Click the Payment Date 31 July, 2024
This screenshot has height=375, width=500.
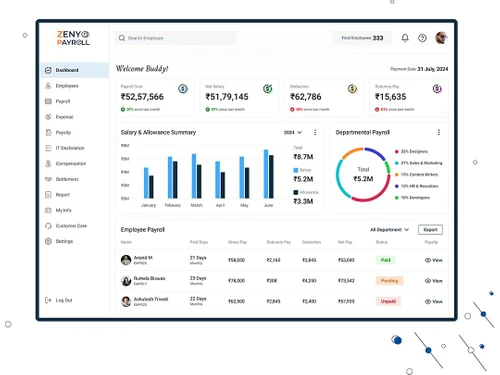pos(419,69)
